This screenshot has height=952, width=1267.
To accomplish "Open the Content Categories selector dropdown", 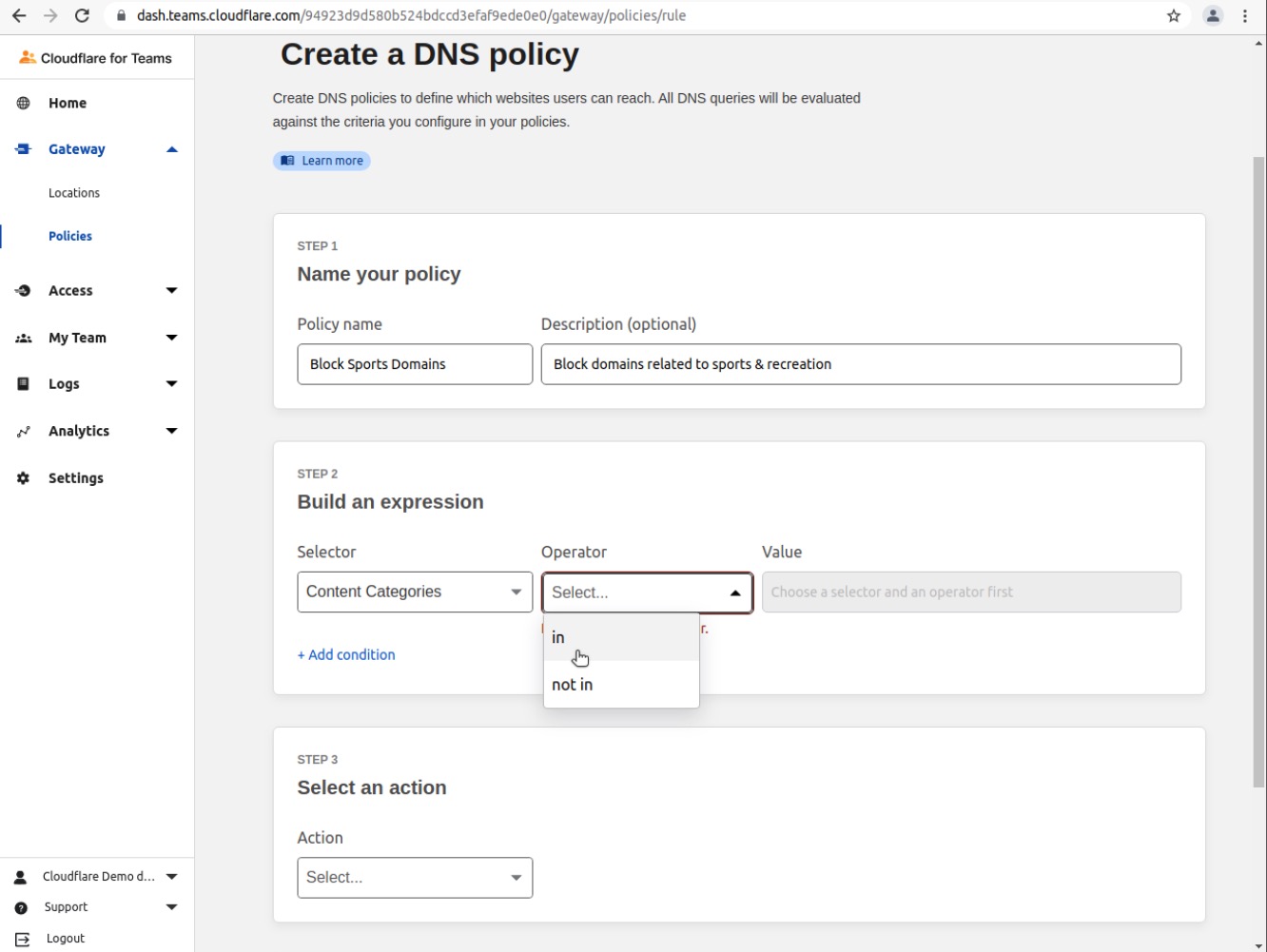I will pyautogui.click(x=415, y=592).
